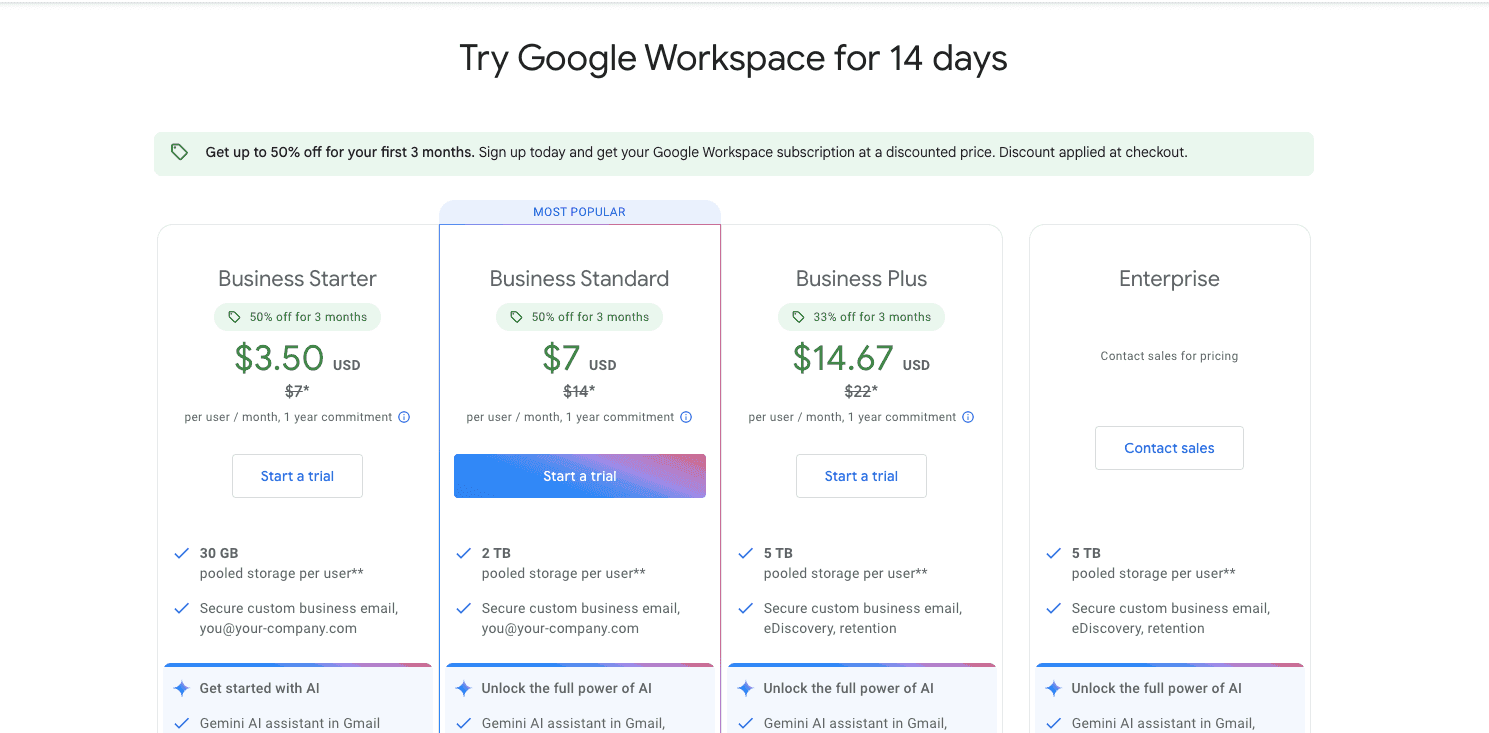The image size is (1489, 733).
Task: Click the checkmark beside 30 GB pooled storage
Action: tap(181, 553)
